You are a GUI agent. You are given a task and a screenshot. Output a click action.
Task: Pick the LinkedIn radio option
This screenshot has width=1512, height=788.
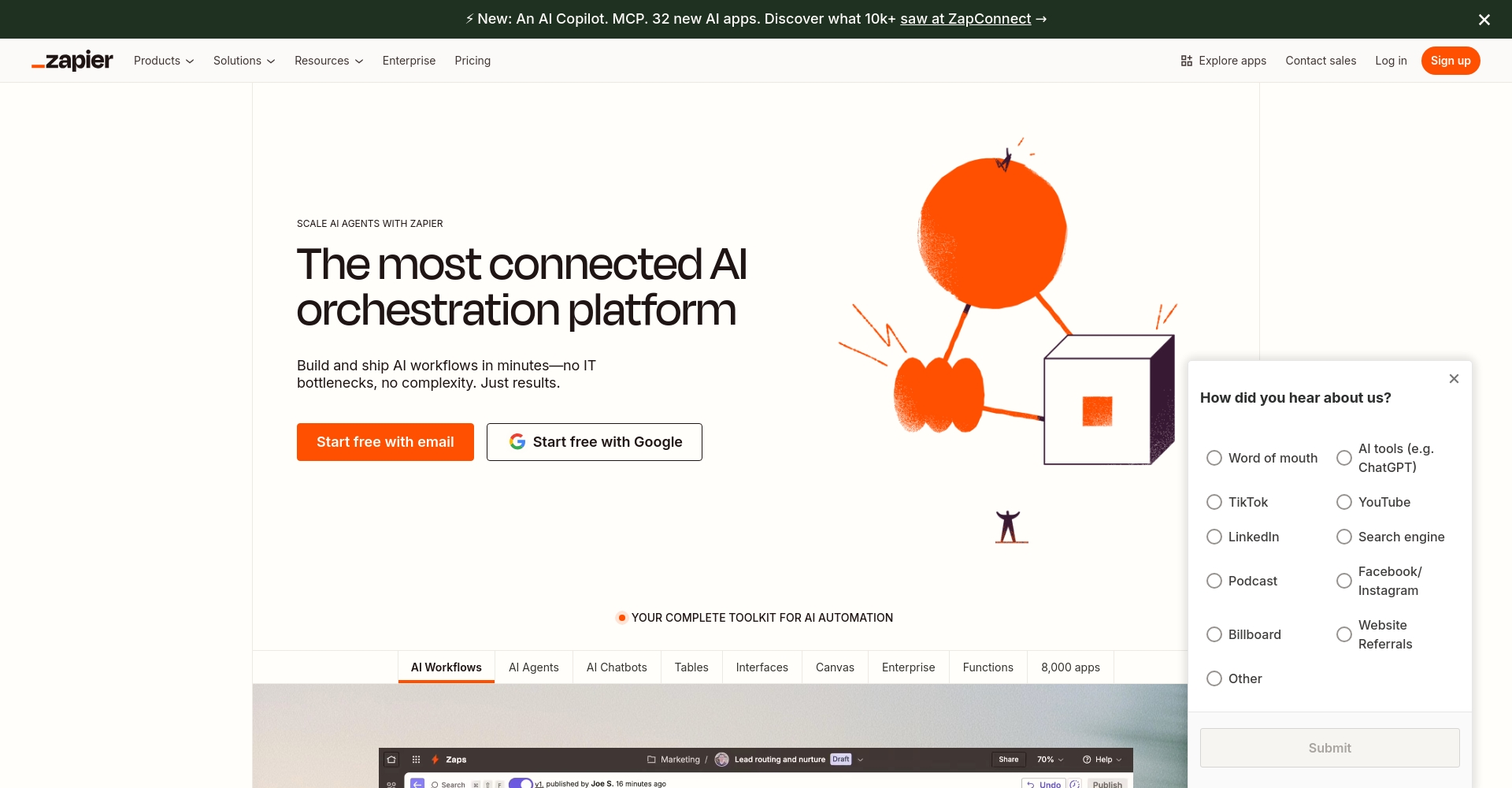point(1214,537)
